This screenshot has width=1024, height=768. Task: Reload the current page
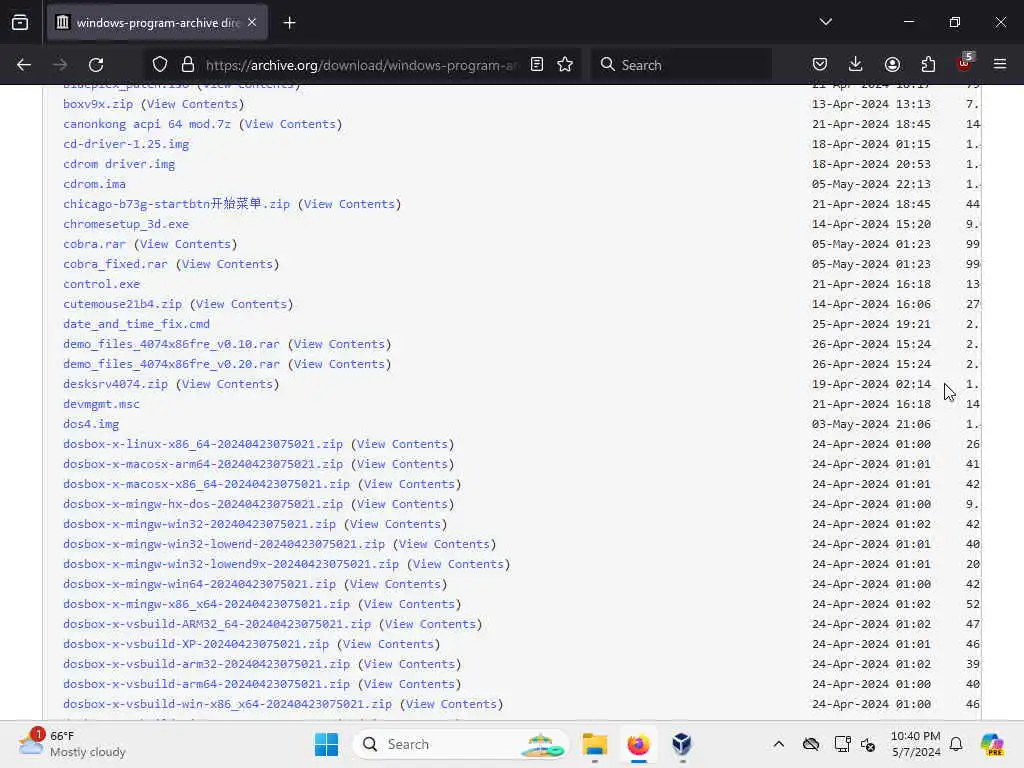[96, 65]
